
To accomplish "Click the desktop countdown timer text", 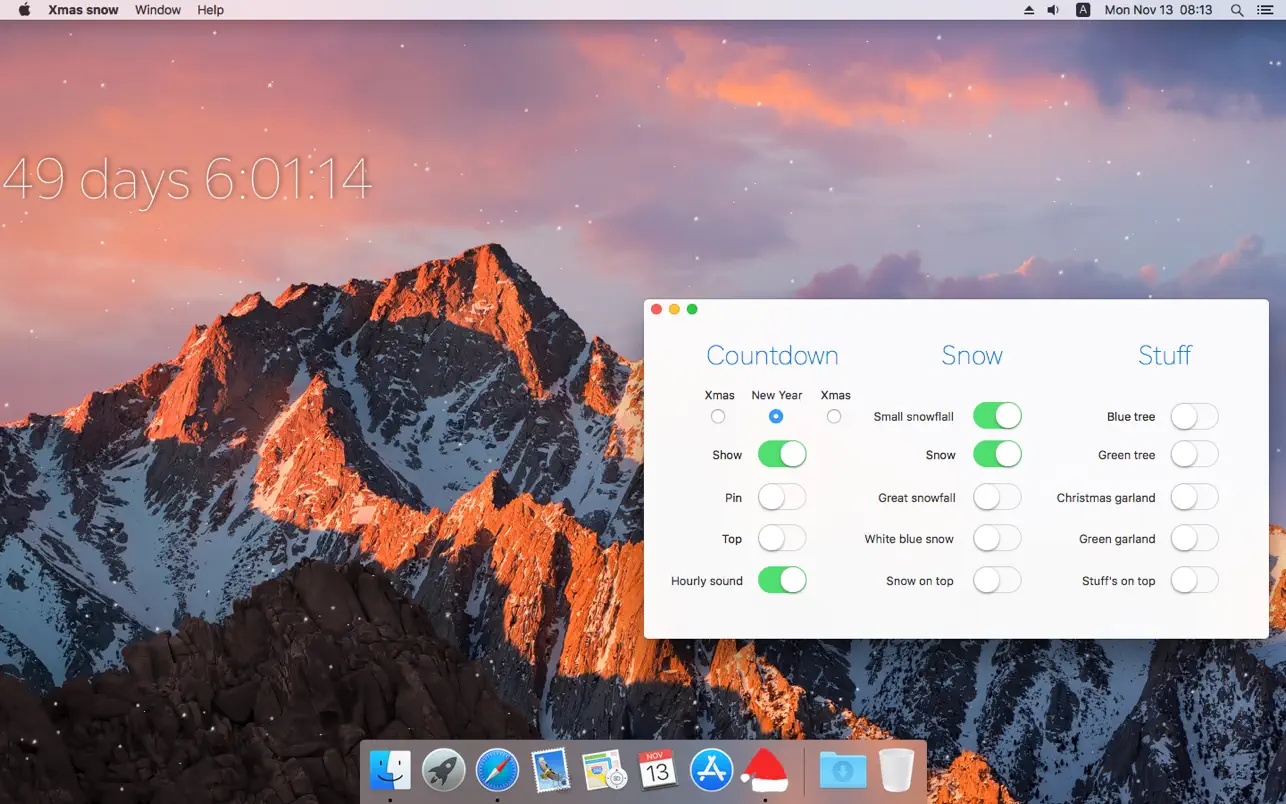I will tap(187, 180).
